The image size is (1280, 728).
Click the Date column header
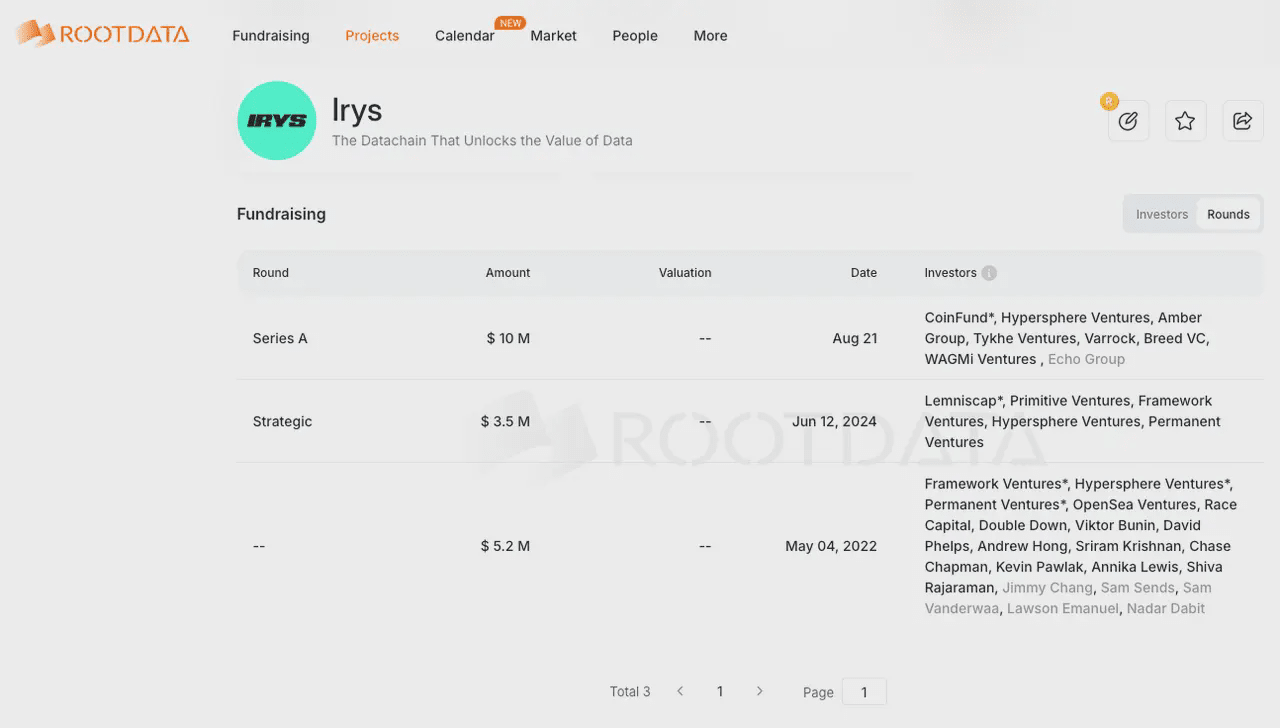pos(864,273)
